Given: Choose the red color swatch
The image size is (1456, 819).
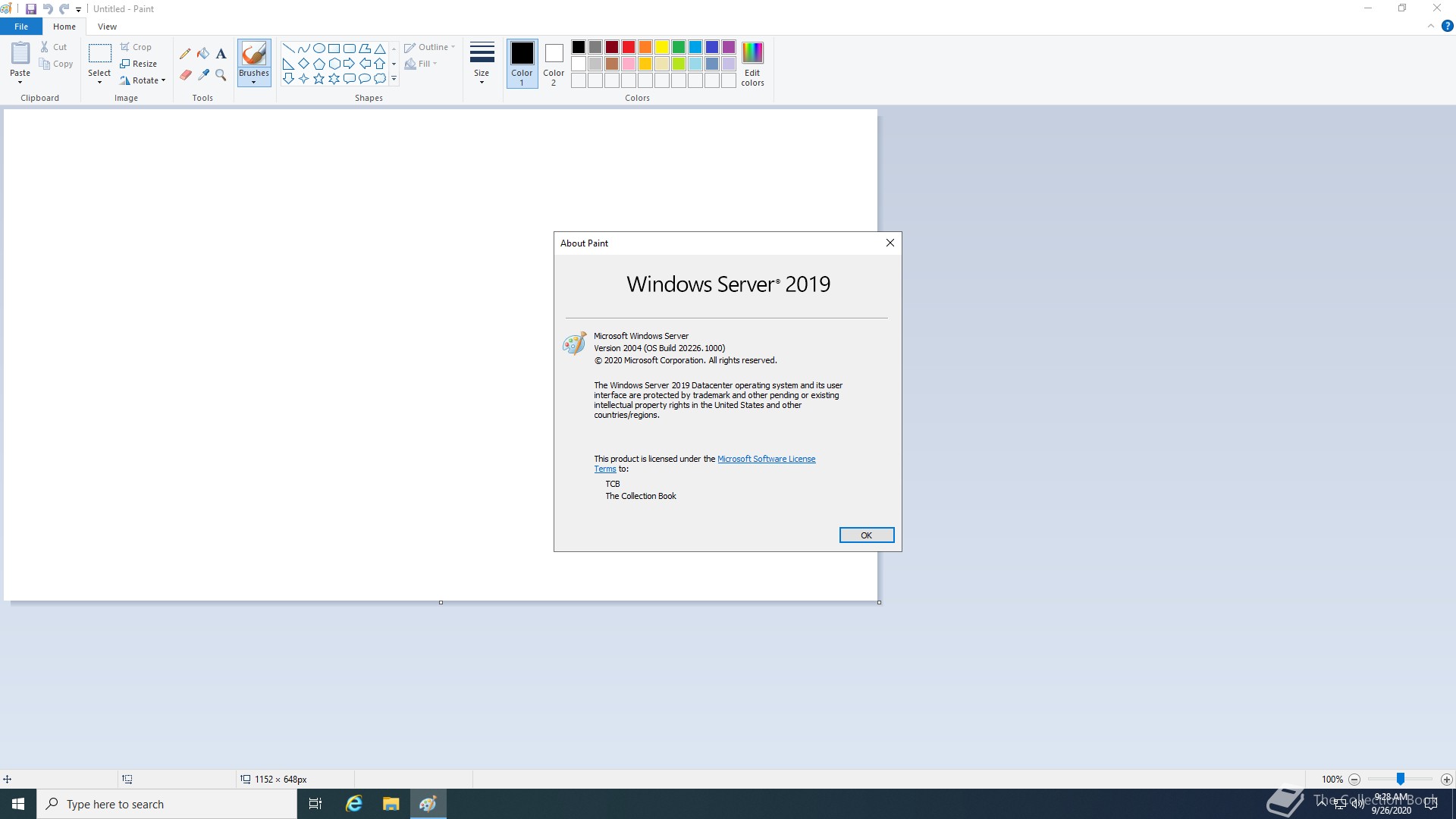Looking at the screenshot, I should click(629, 47).
